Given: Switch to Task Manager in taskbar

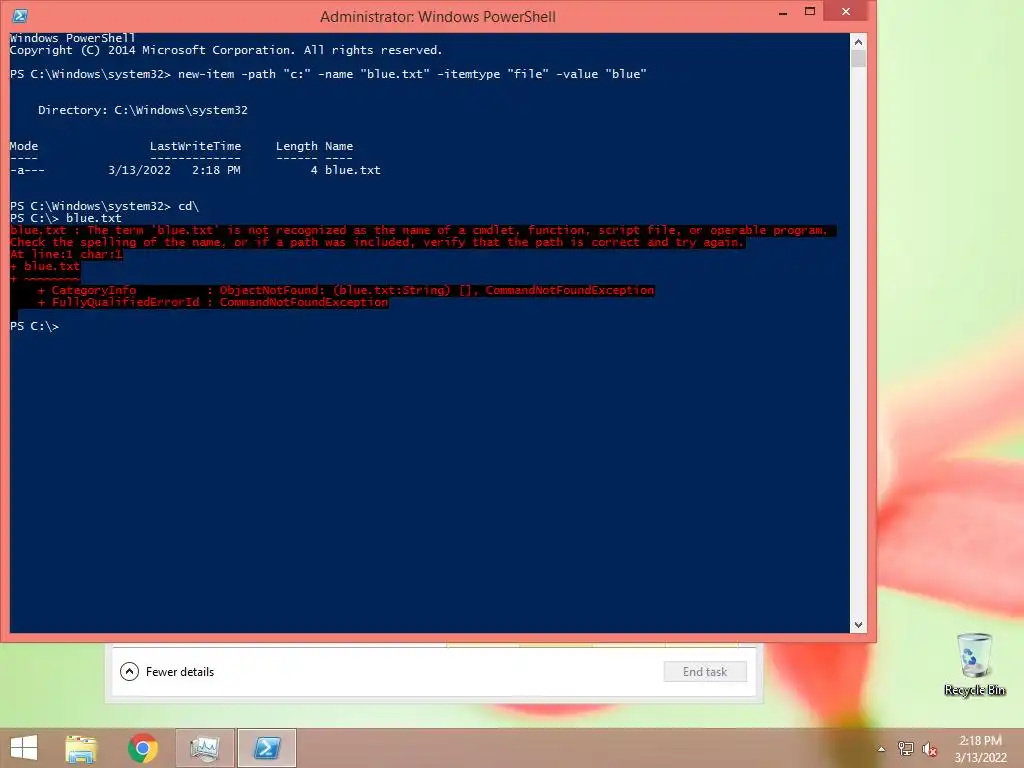Looking at the screenshot, I should pos(204,748).
